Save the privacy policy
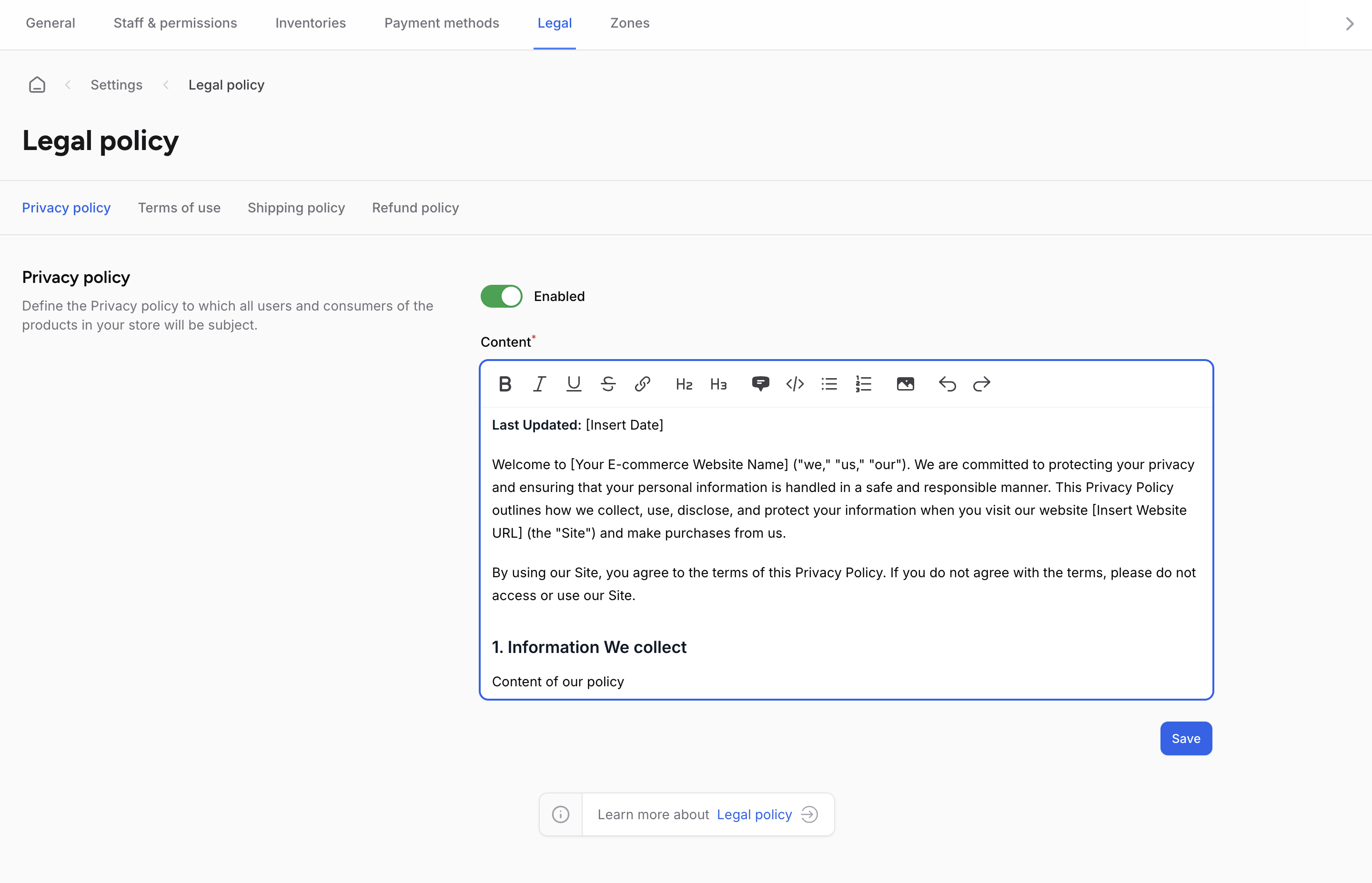 tap(1186, 739)
